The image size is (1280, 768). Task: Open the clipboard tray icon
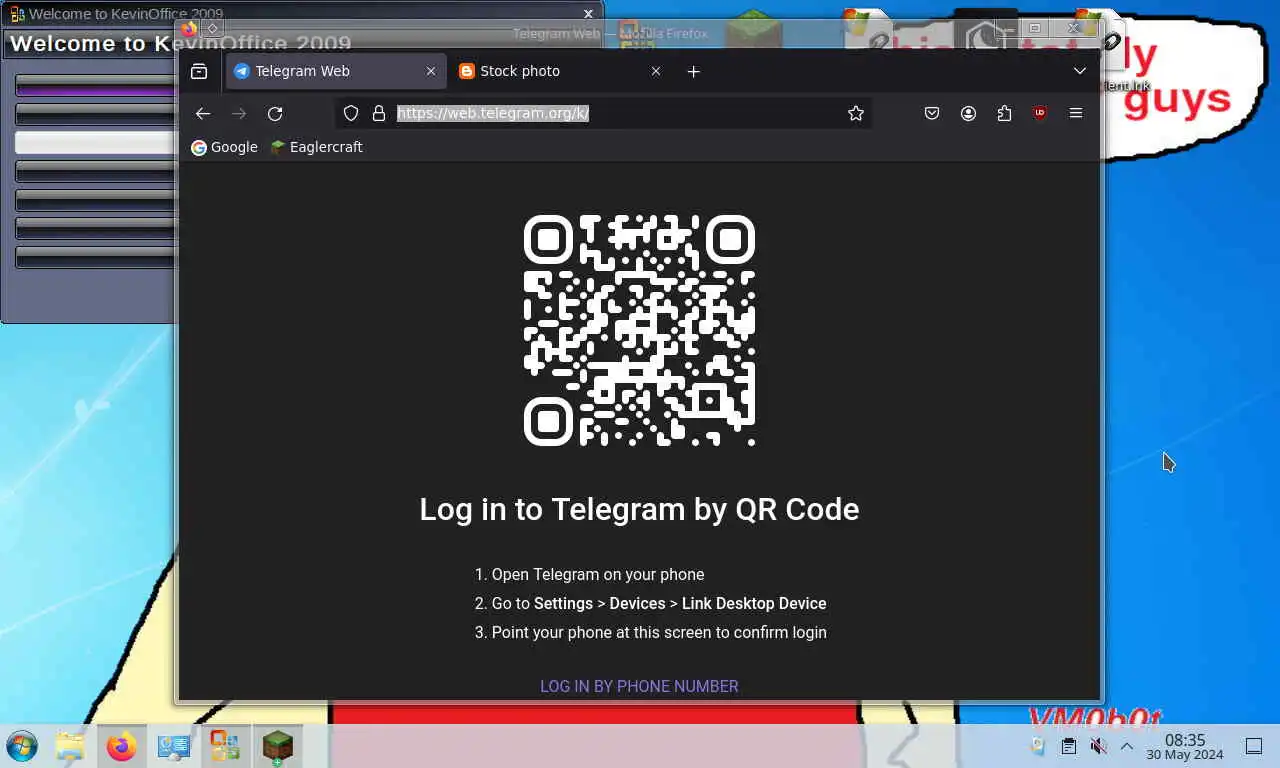[x=1069, y=746]
